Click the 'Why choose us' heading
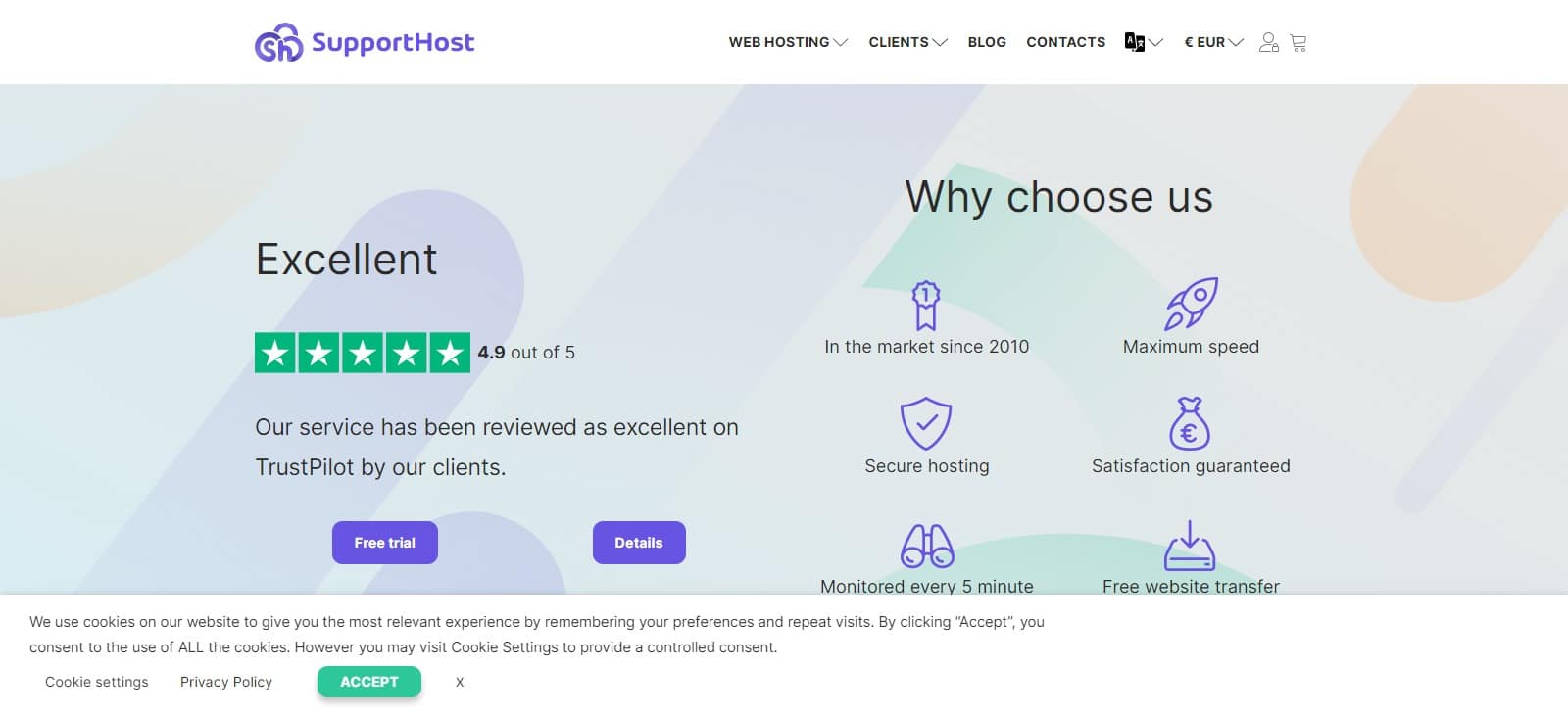Image resolution: width=1568 pixels, height=717 pixels. [1059, 197]
